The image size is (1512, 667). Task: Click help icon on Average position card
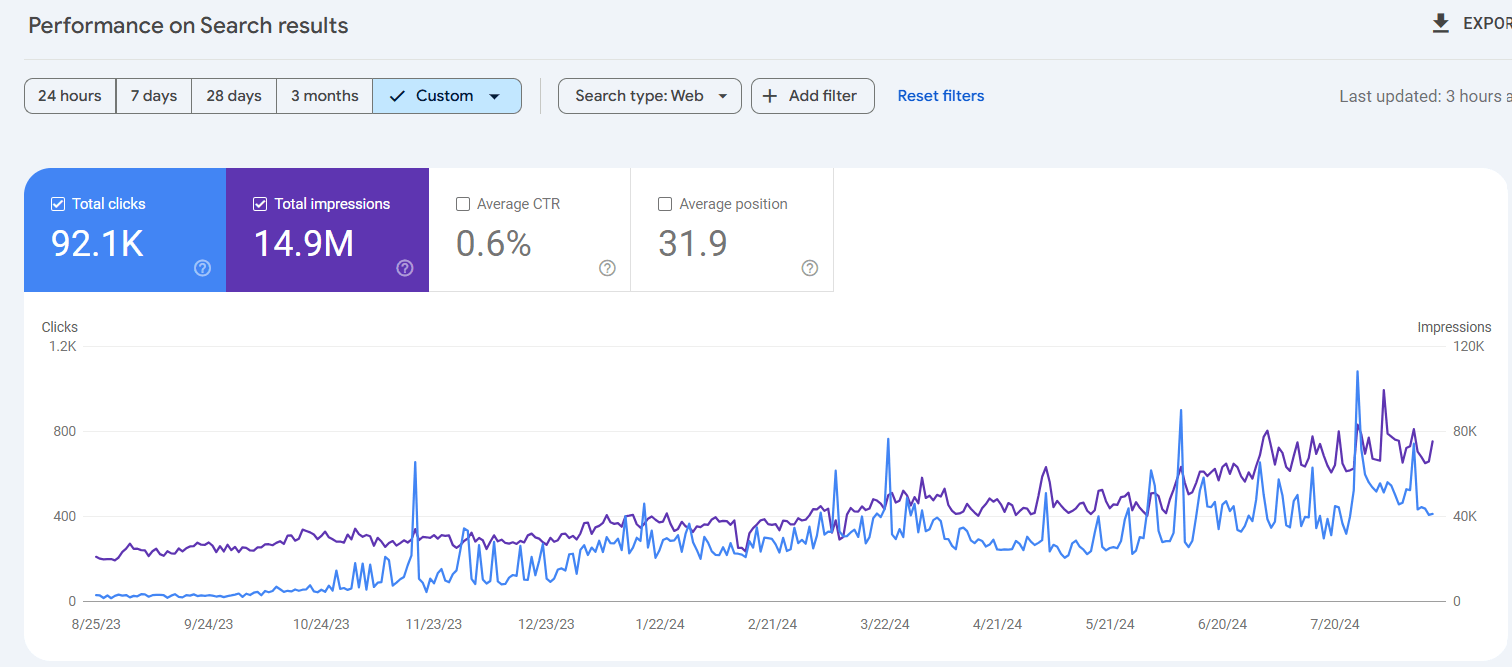pos(810,268)
